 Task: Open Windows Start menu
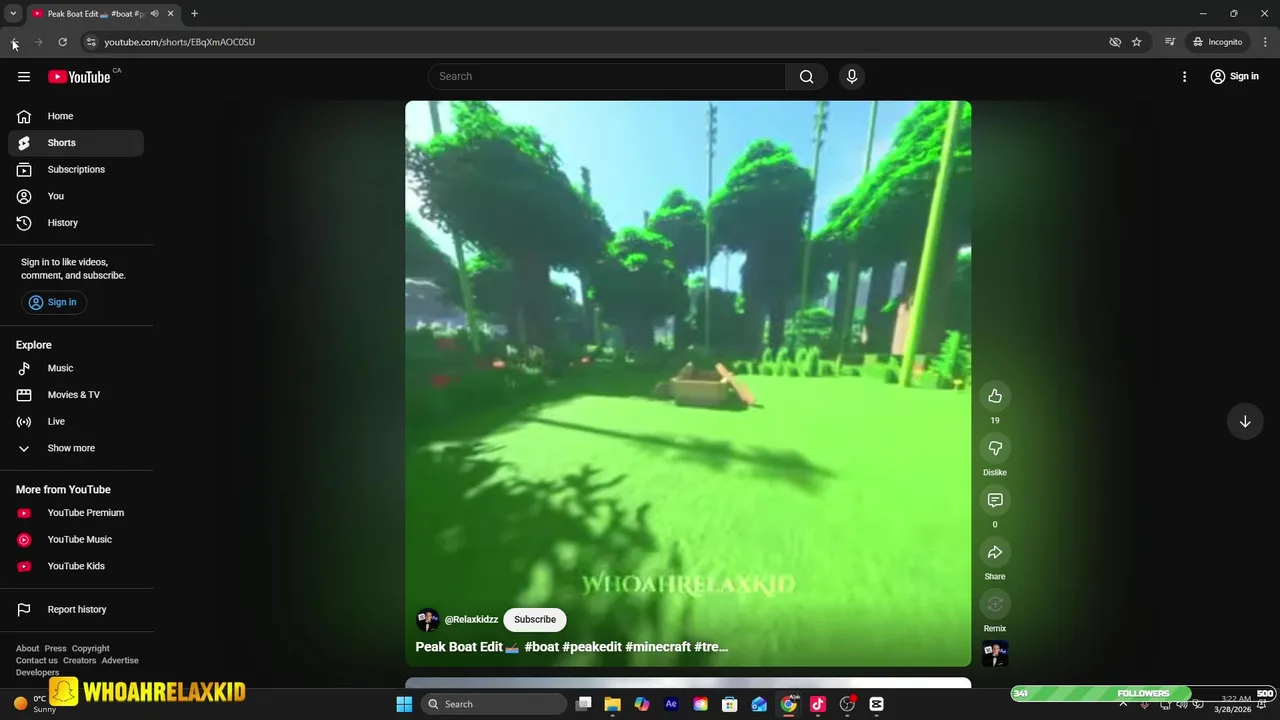404,704
